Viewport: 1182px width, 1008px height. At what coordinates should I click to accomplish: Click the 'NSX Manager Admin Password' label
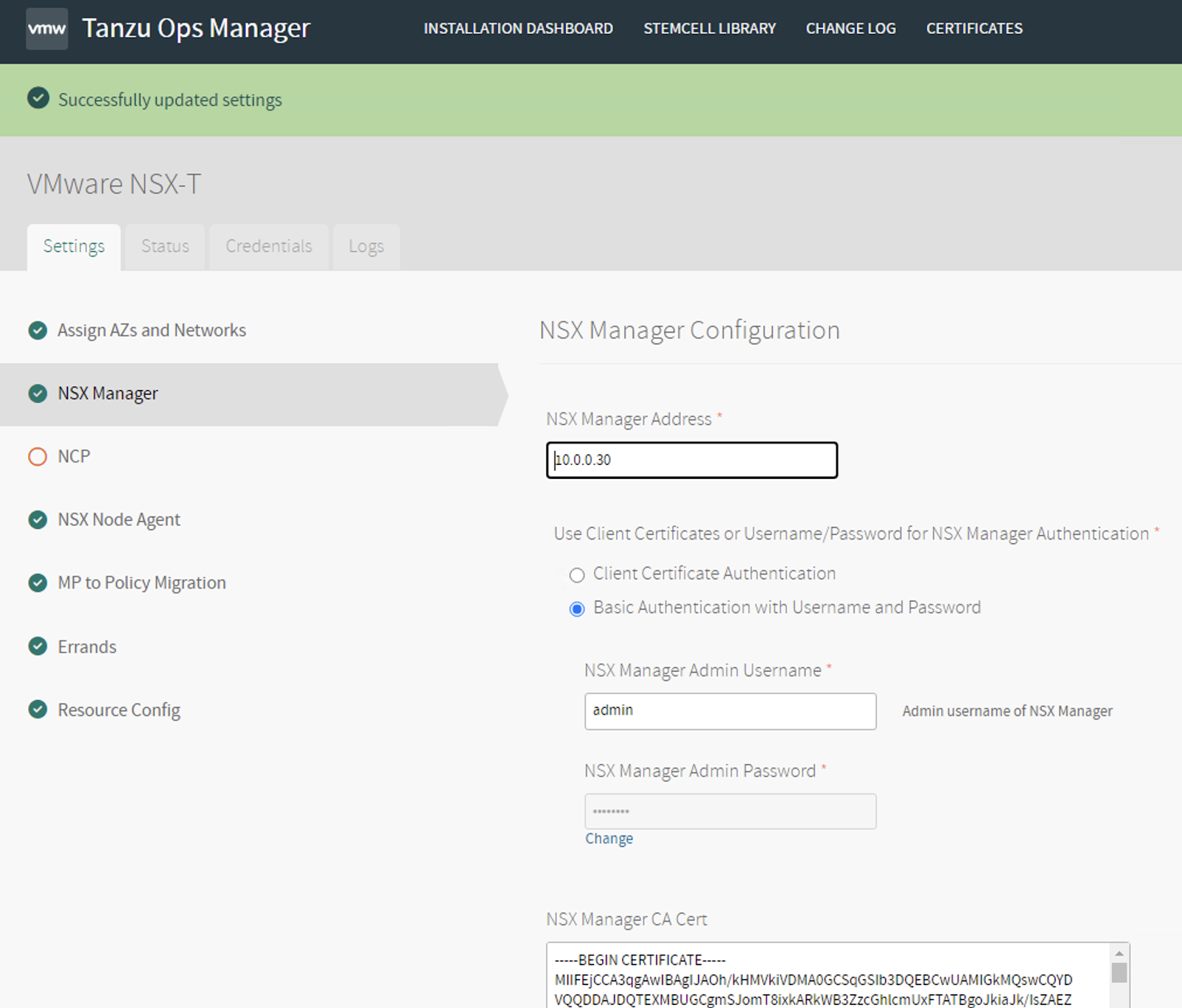(700, 771)
